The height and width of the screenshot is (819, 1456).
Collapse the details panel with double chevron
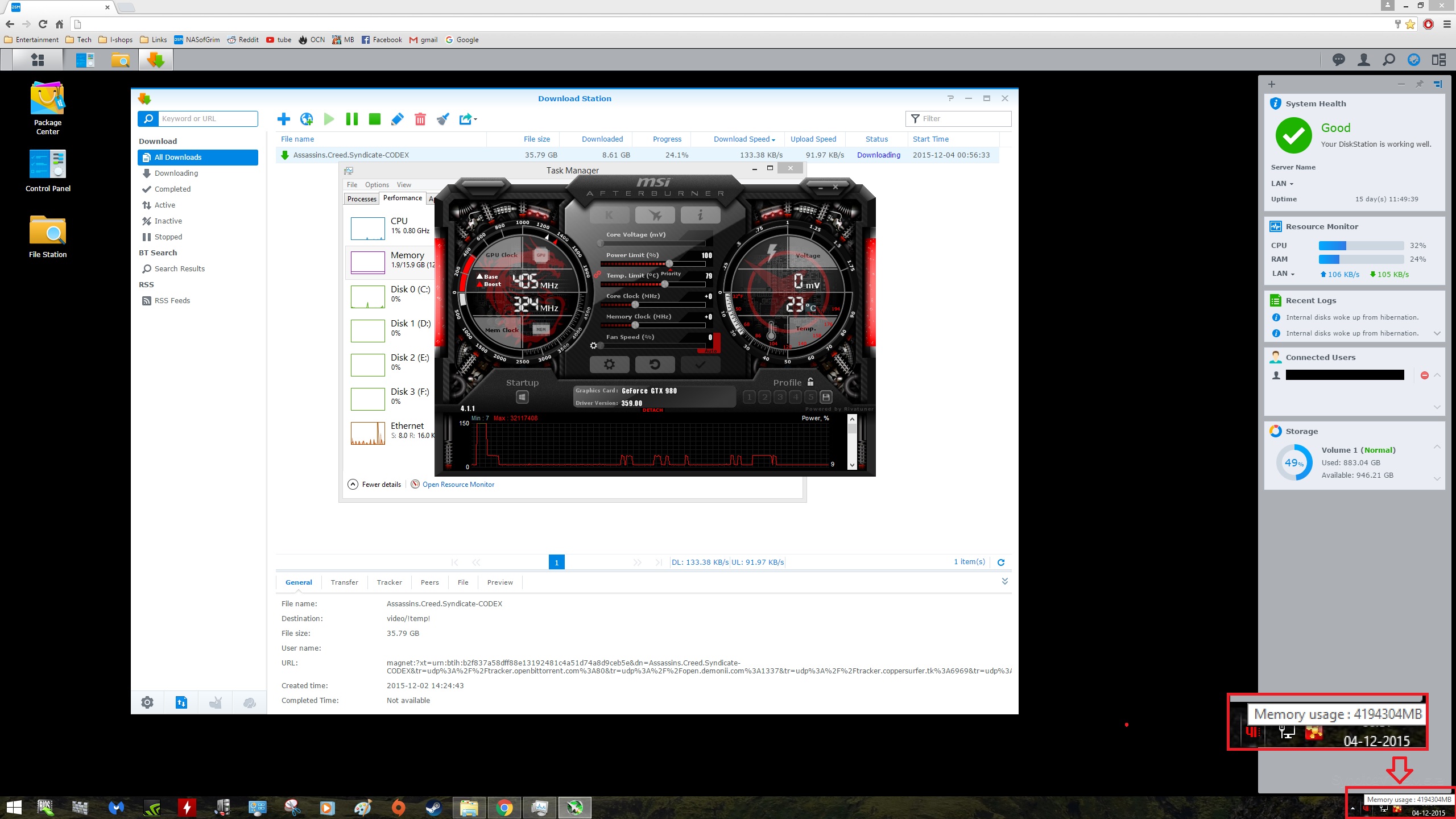click(x=1005, y=581)
